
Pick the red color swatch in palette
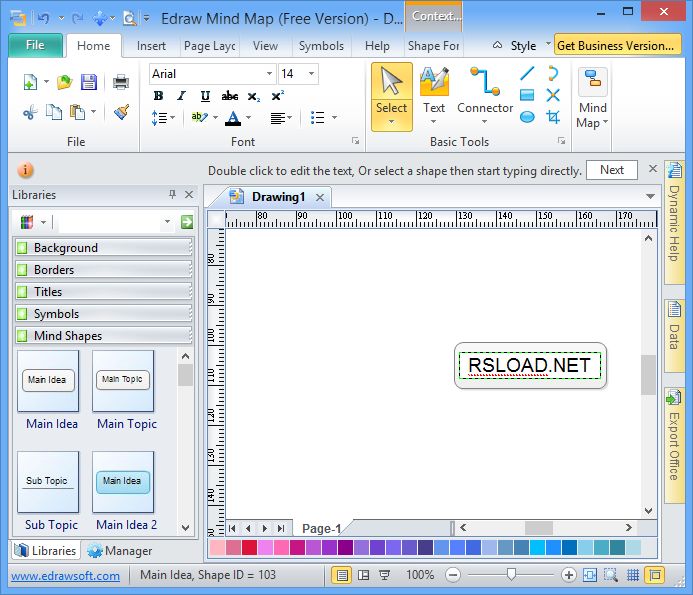click(x=249, y=547)
